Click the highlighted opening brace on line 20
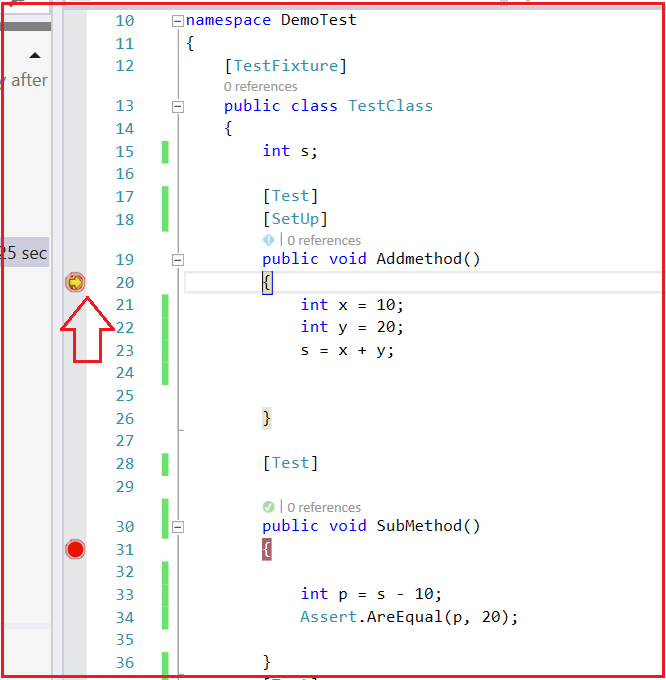Image resolution: width=666 pixels, height=680 pixels. tap(267, 283)
